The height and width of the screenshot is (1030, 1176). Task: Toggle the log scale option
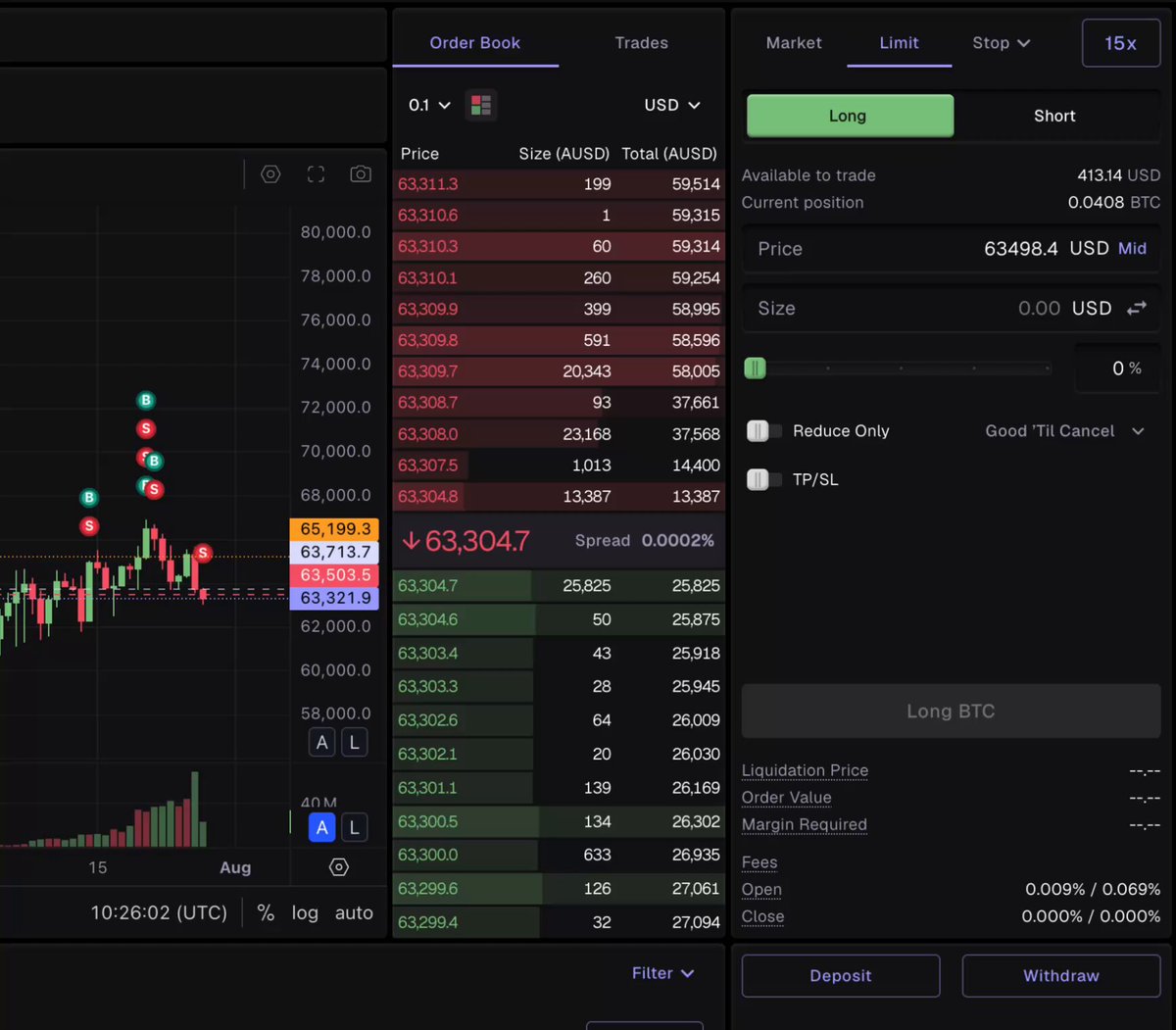pos(305,912)
